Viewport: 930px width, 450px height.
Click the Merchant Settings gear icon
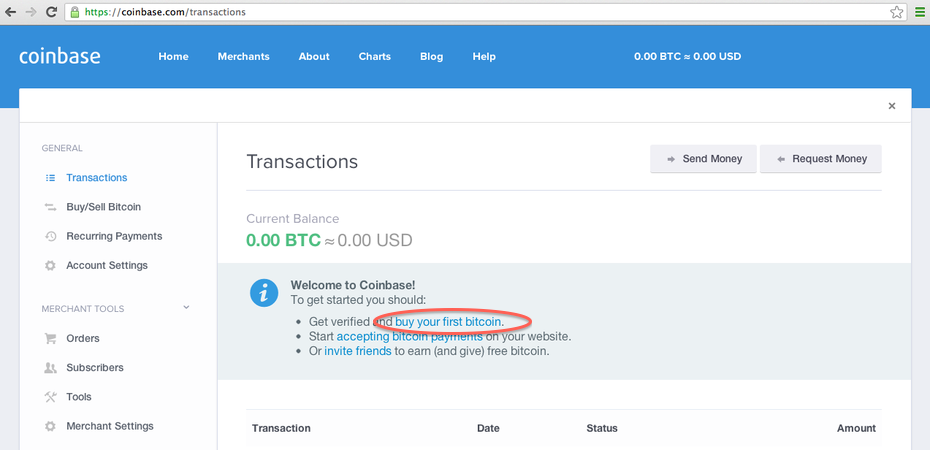point(50,427)
